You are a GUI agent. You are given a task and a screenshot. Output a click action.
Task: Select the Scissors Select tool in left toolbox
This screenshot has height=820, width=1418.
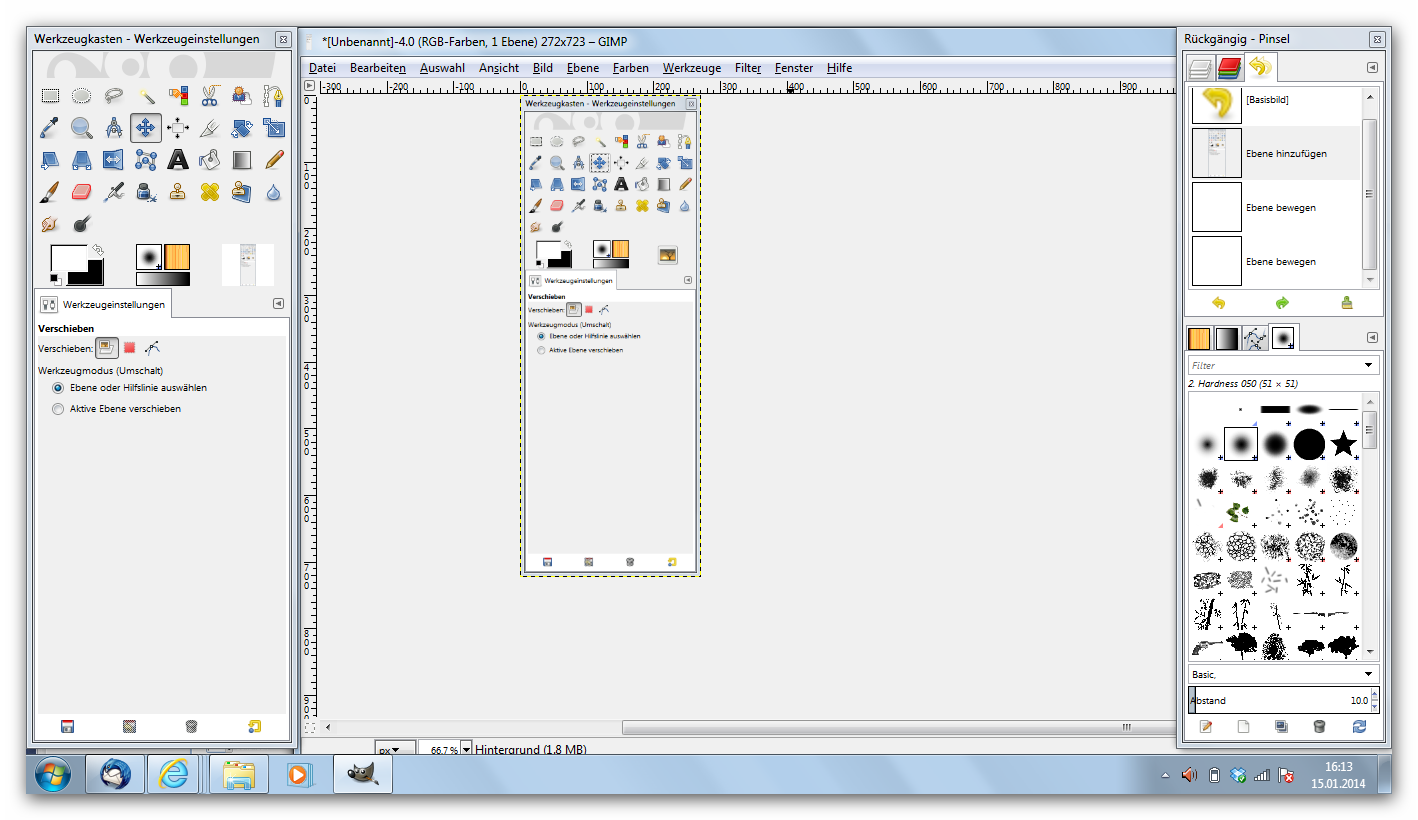click(210, 96)
